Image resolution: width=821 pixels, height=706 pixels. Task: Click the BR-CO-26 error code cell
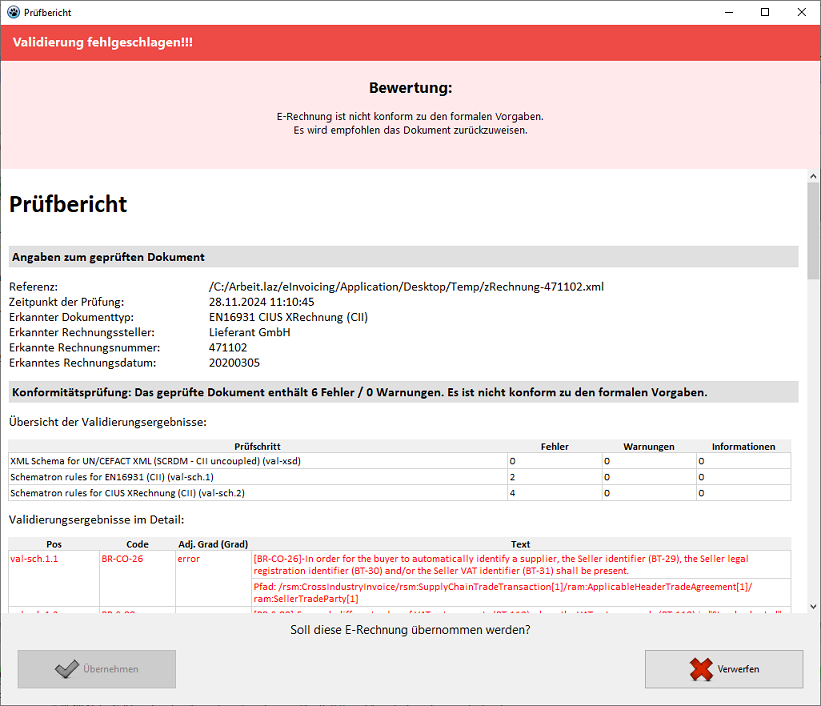tap(122, 559)
